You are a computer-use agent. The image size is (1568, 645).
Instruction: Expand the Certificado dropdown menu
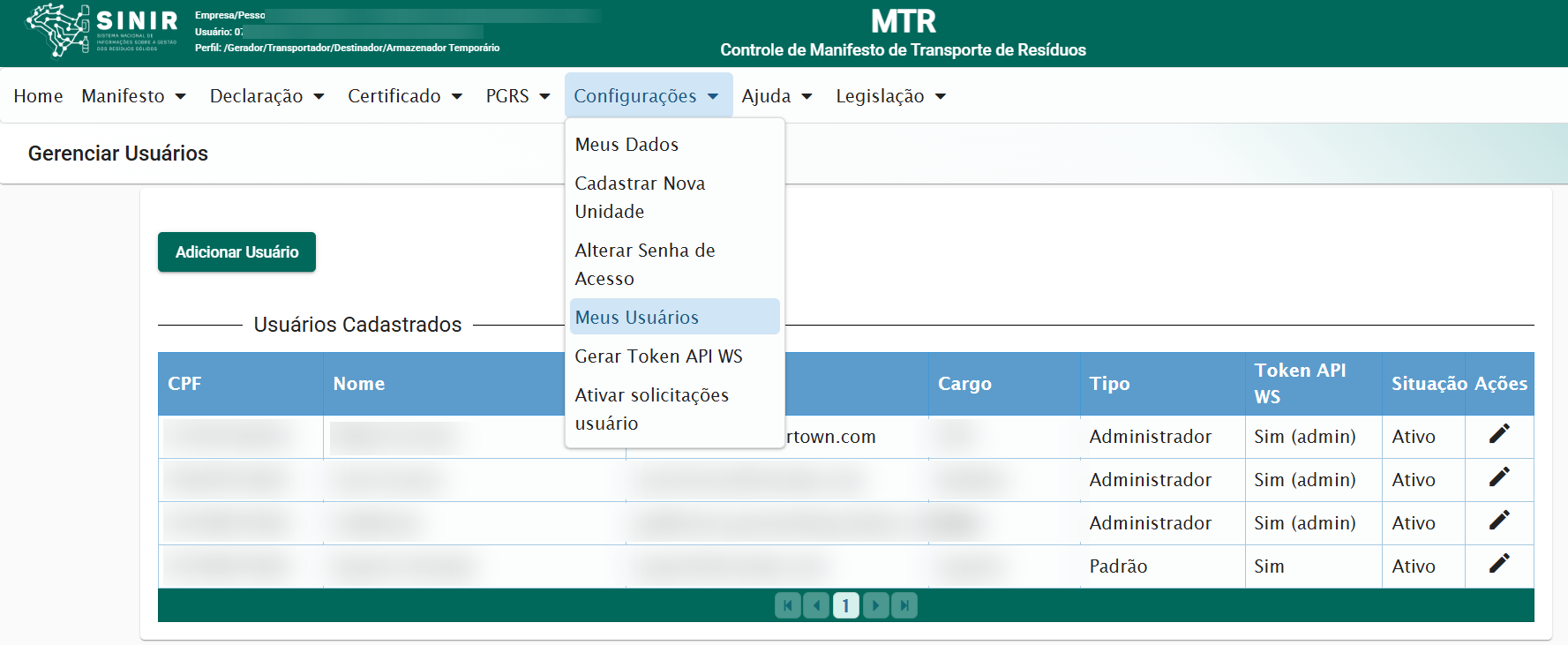[405, 96]
